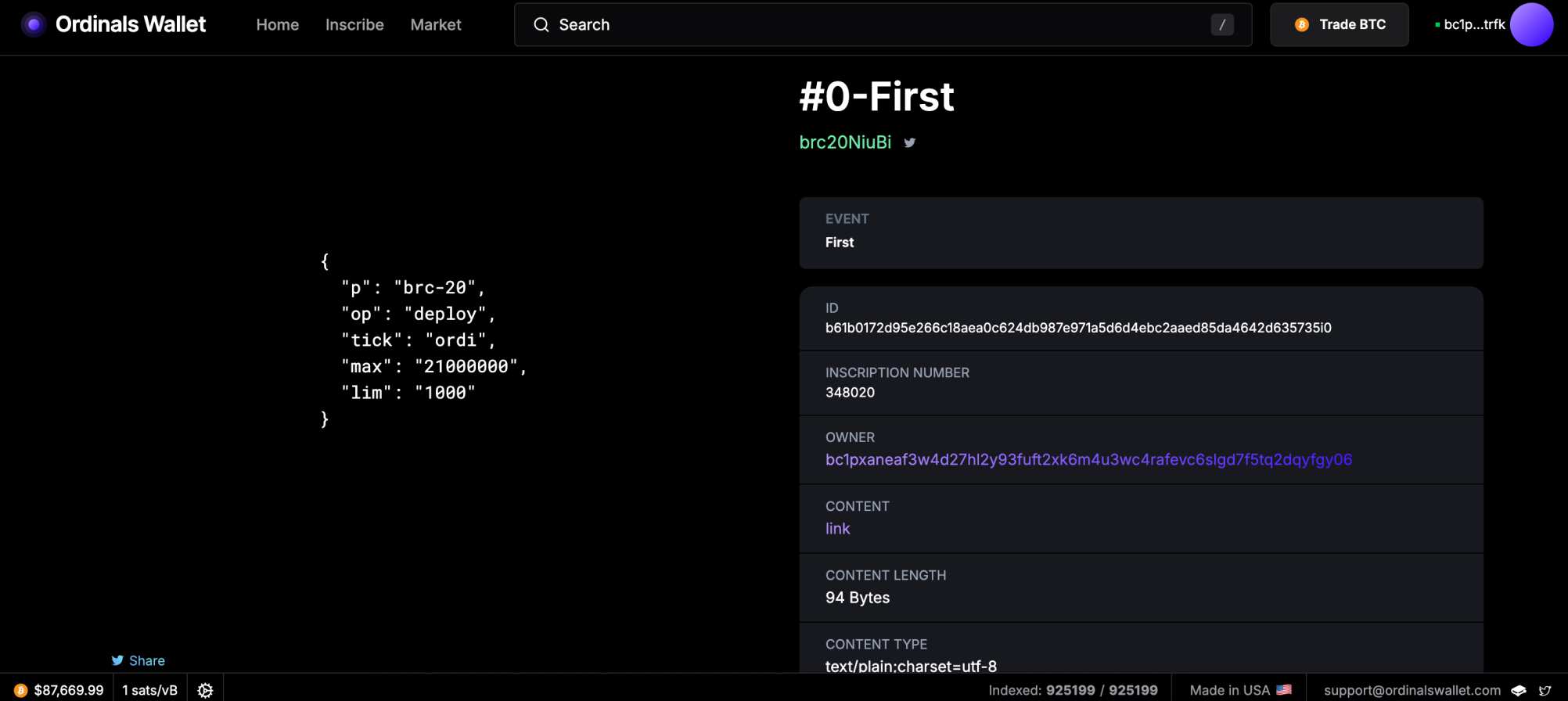Focus the Search input field
Image resolution: width=1568 pixels, height=701 pixels.
(876, 25)
